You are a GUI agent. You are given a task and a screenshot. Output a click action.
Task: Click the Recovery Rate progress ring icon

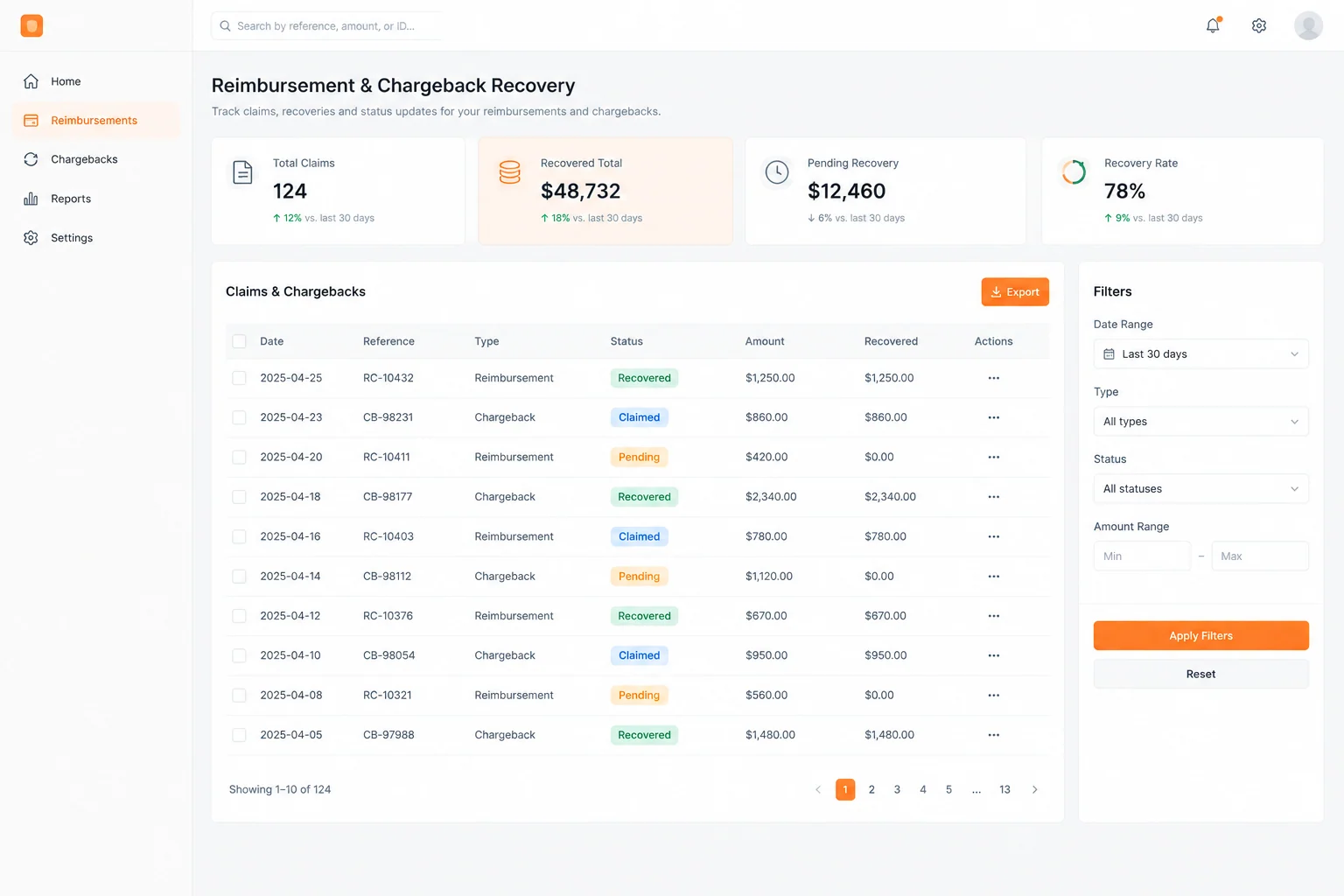pyautogui.click(x=1074, y=171)
